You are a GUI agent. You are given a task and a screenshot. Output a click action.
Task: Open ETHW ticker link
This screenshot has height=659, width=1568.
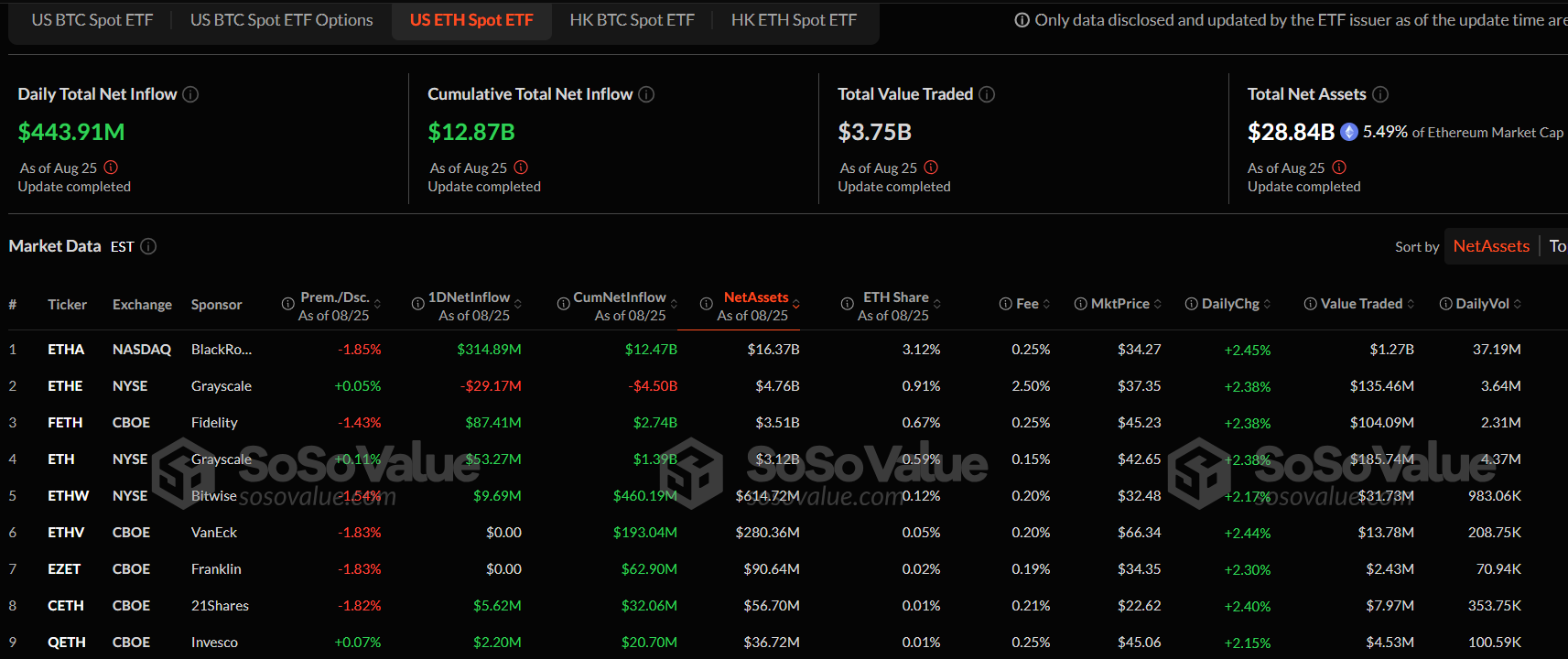pos(69,496)
